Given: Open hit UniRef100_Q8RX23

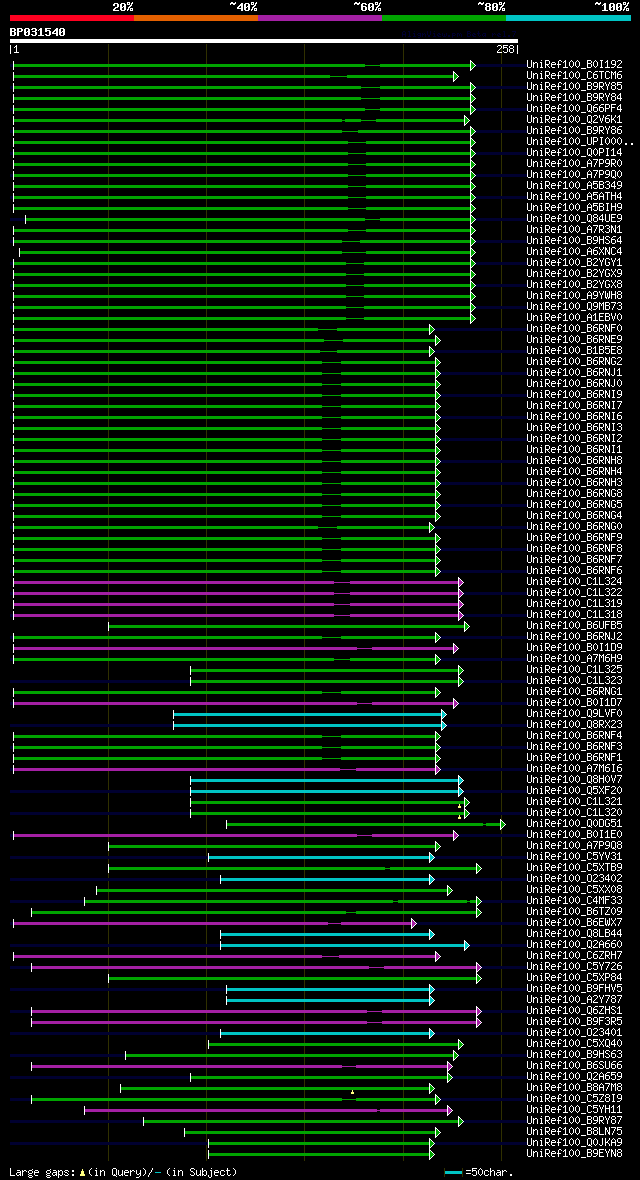Looking at the screenshot, I should tap(574, 724).
